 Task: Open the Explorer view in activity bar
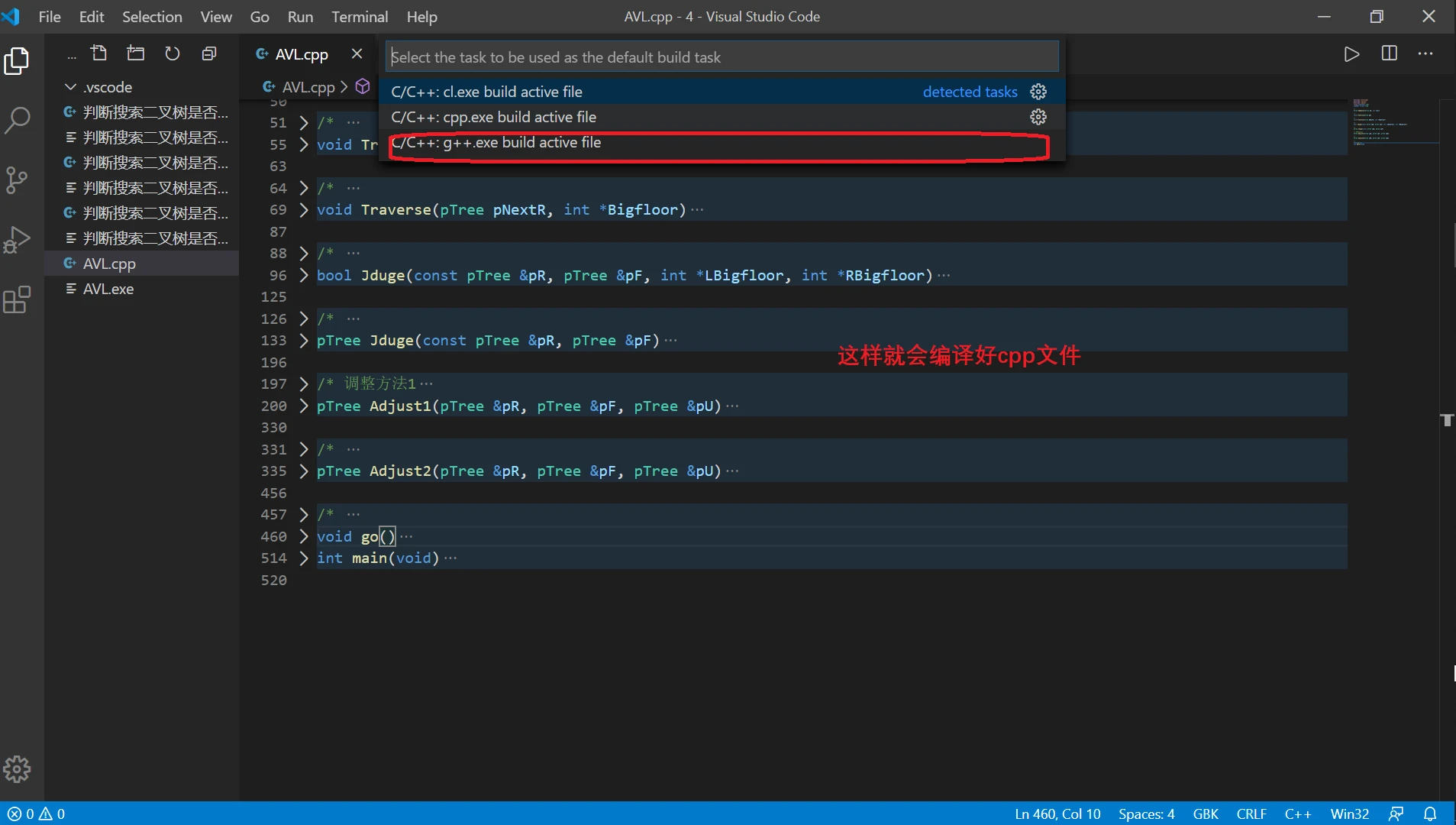pyautogui.click(x=17, y=61)
